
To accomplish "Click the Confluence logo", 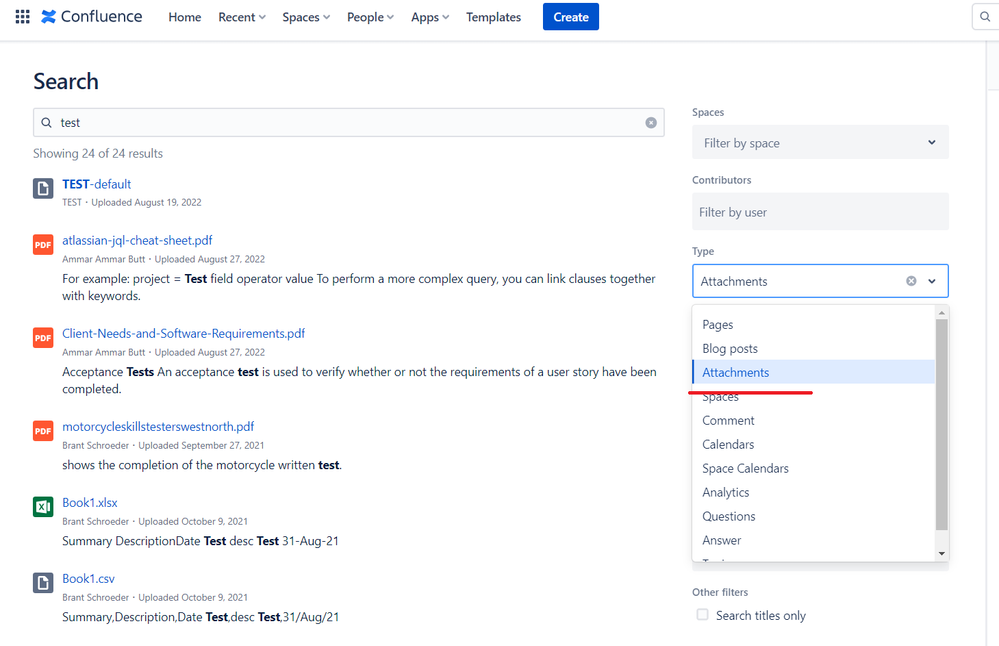I will (x=92, y=17).
